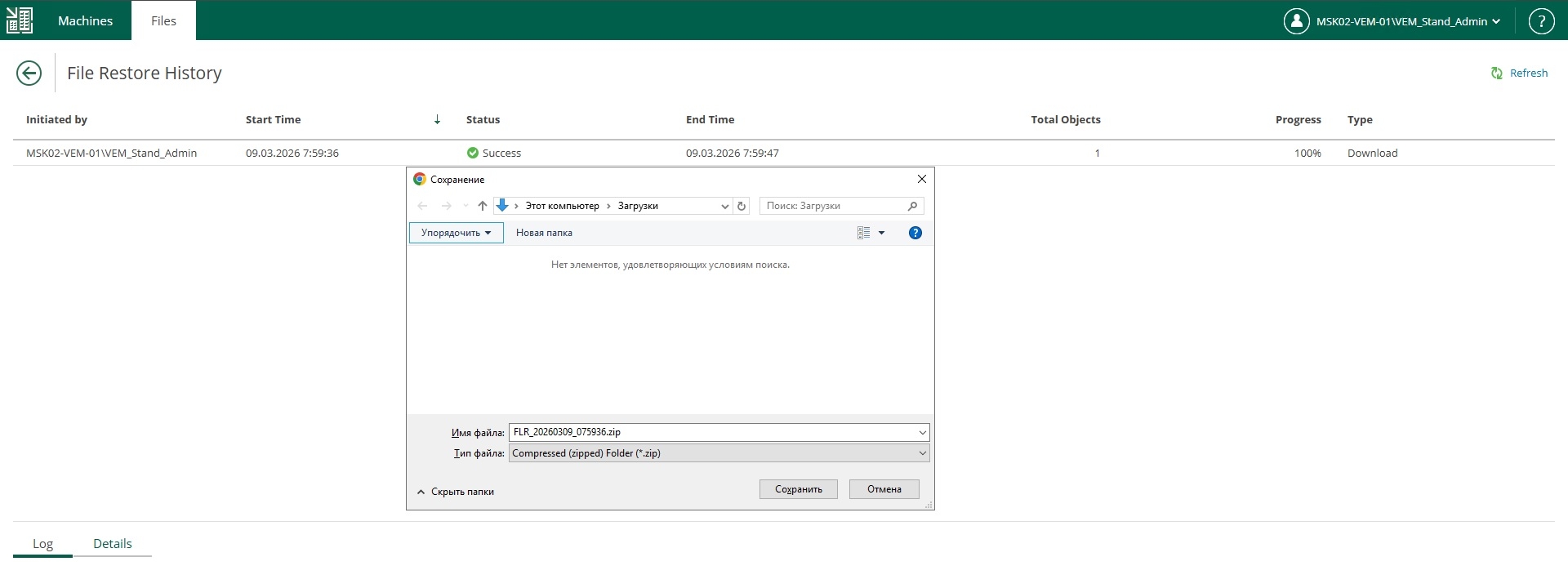Open the Log tab
1568x566 pixels.
(42, 544)
